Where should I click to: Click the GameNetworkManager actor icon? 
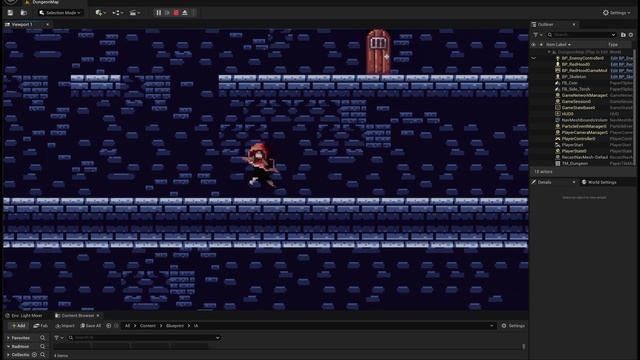tap(558, 95)
